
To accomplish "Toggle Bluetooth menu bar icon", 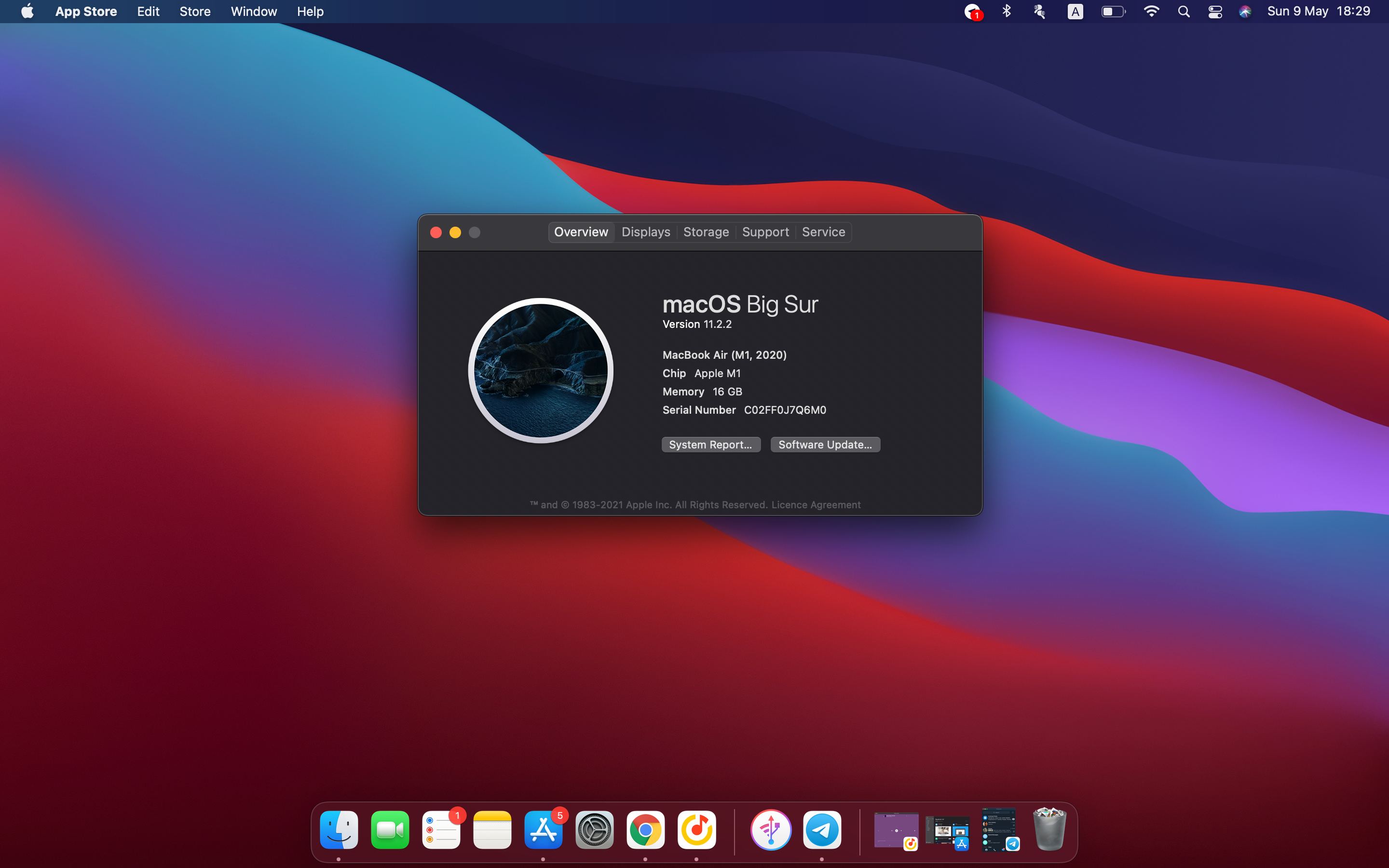I will point(1006,12).
